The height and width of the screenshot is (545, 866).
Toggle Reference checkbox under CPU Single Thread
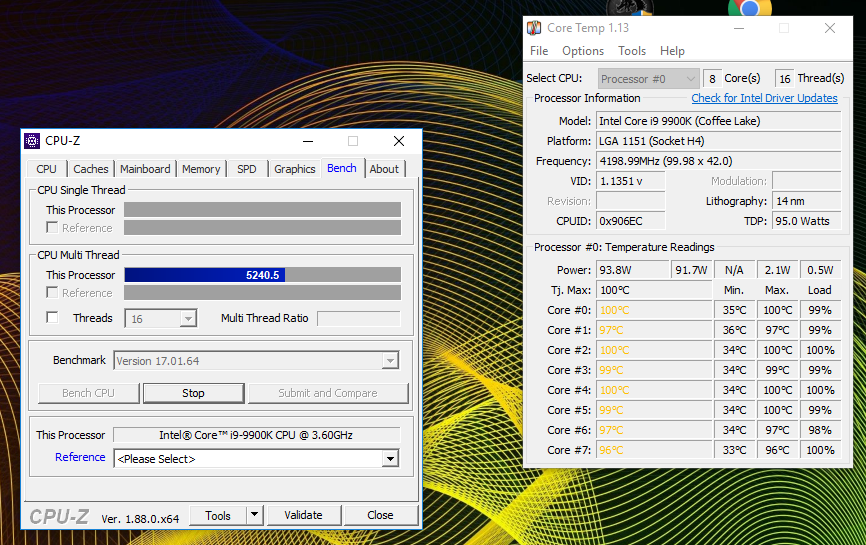pos(52,227)
